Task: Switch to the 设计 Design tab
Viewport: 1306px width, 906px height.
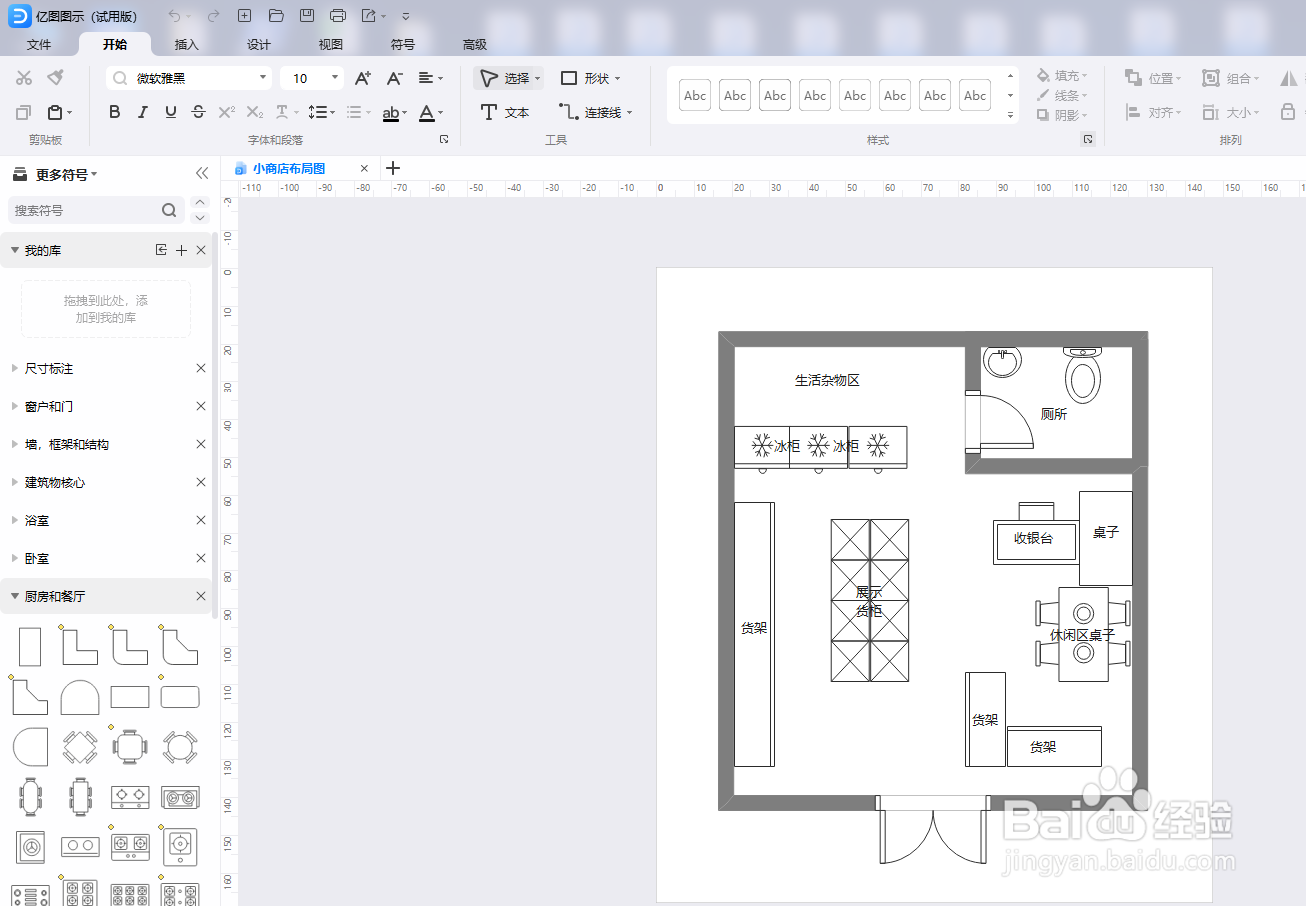Action: 259,44
